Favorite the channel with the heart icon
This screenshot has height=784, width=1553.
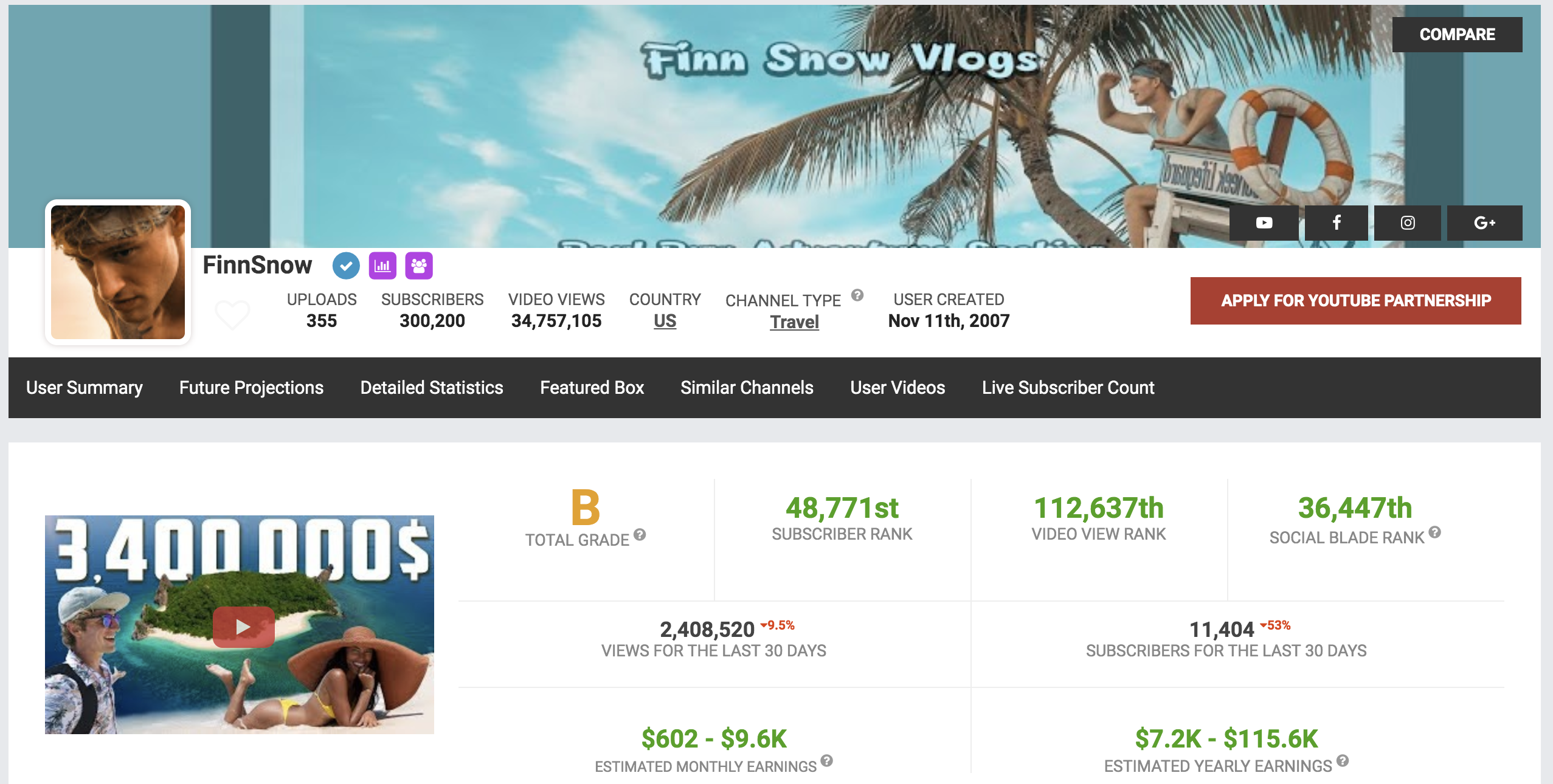tap(232, 314)
